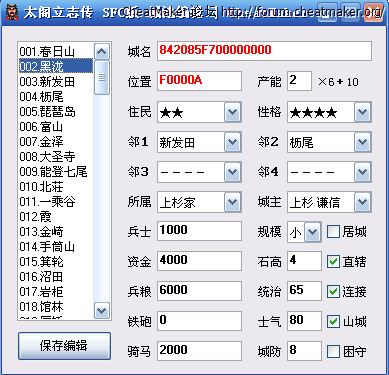Select 016.沼田 in castle list
This screenshot has height=375, width=389.
(x=56, y=276)
